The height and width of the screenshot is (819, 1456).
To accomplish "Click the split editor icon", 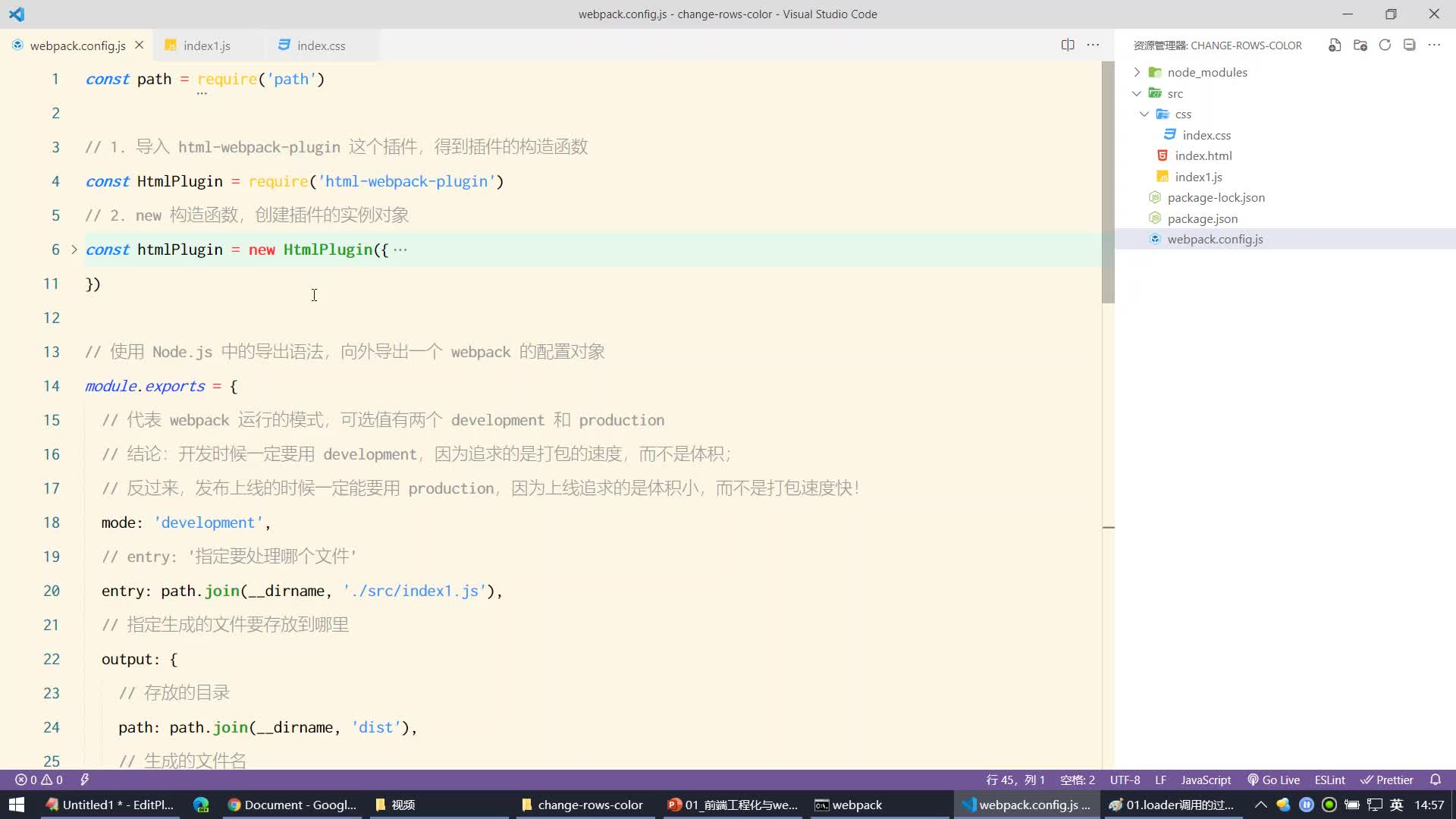I will [1067, 44].
